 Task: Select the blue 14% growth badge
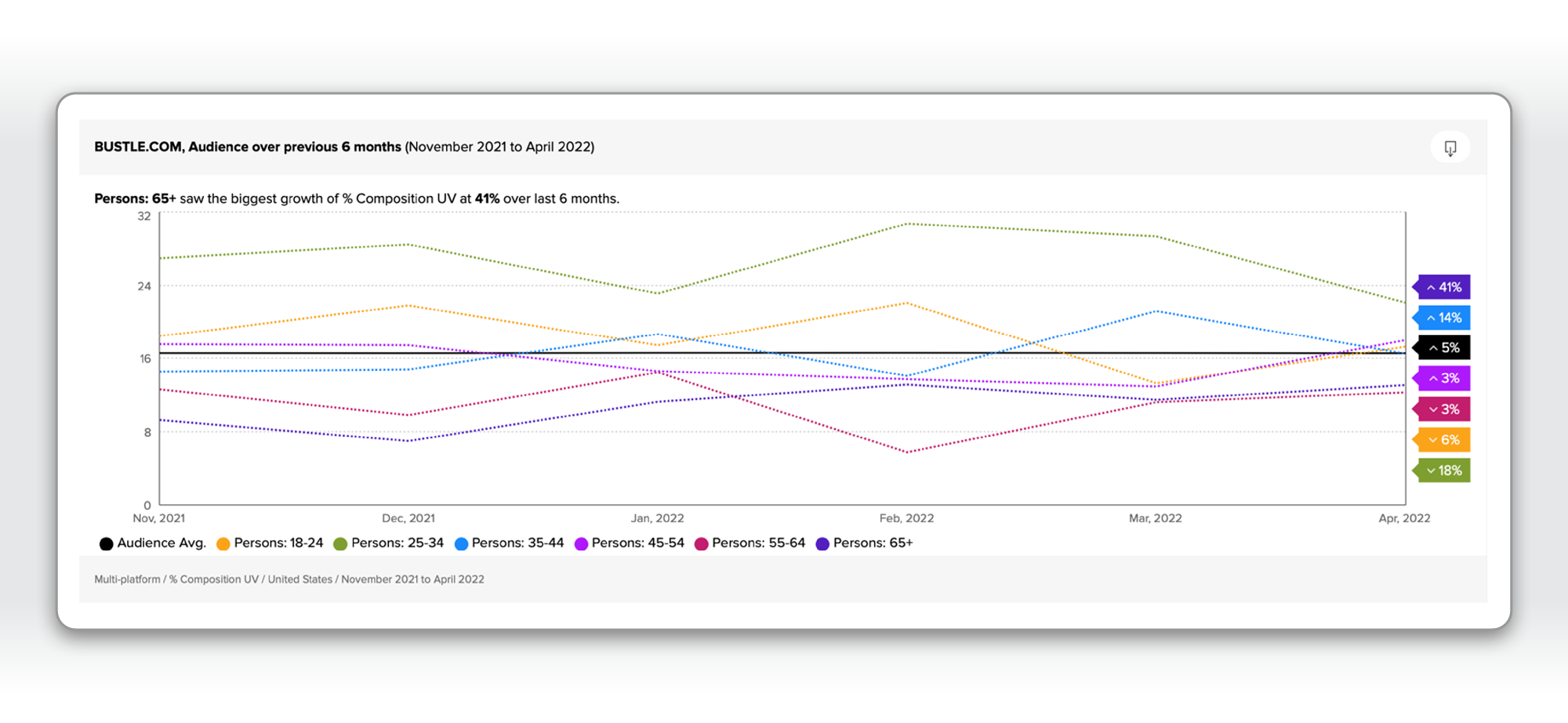coord(1442,318)
